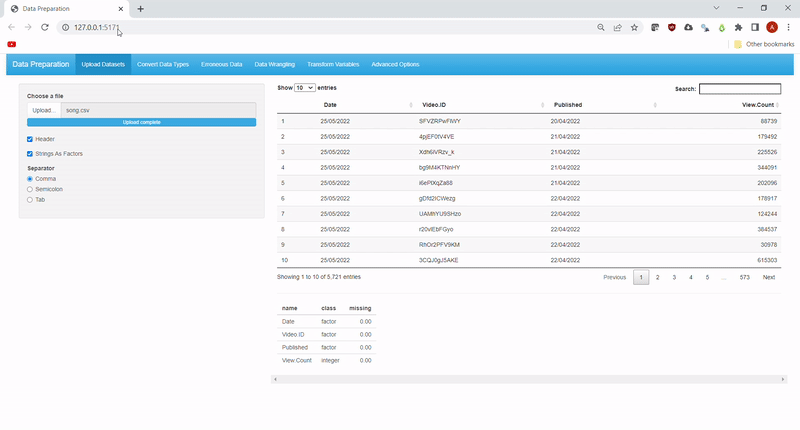Click view count cell 88739
800x430 pixels.
coord(769,121)
